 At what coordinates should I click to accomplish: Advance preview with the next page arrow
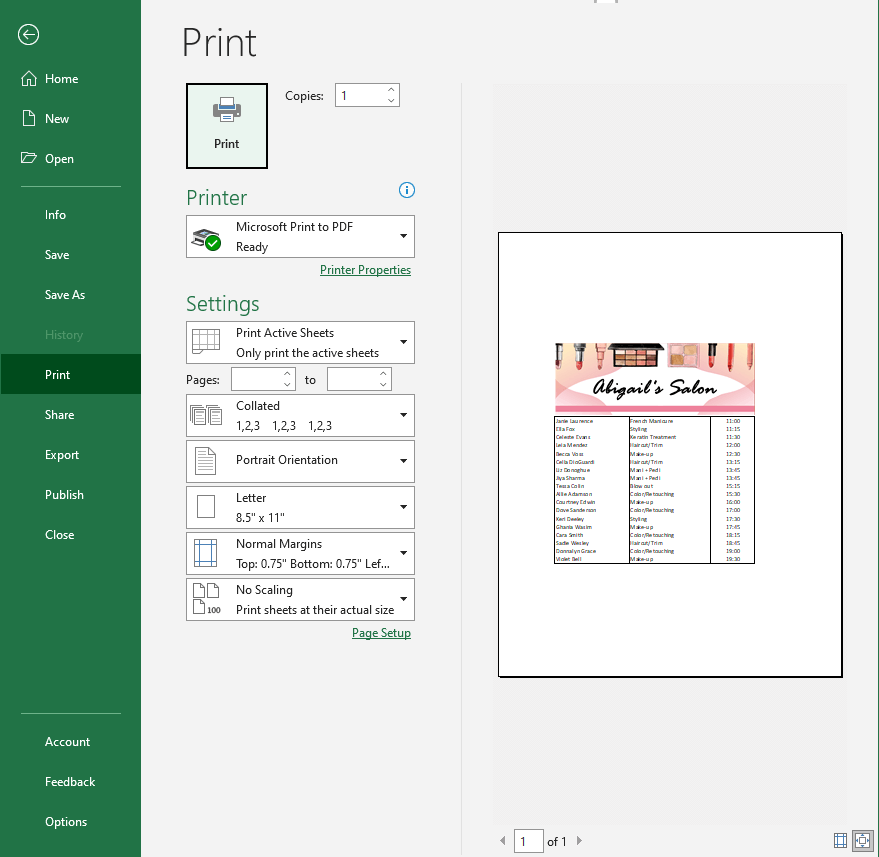(578, 841)
